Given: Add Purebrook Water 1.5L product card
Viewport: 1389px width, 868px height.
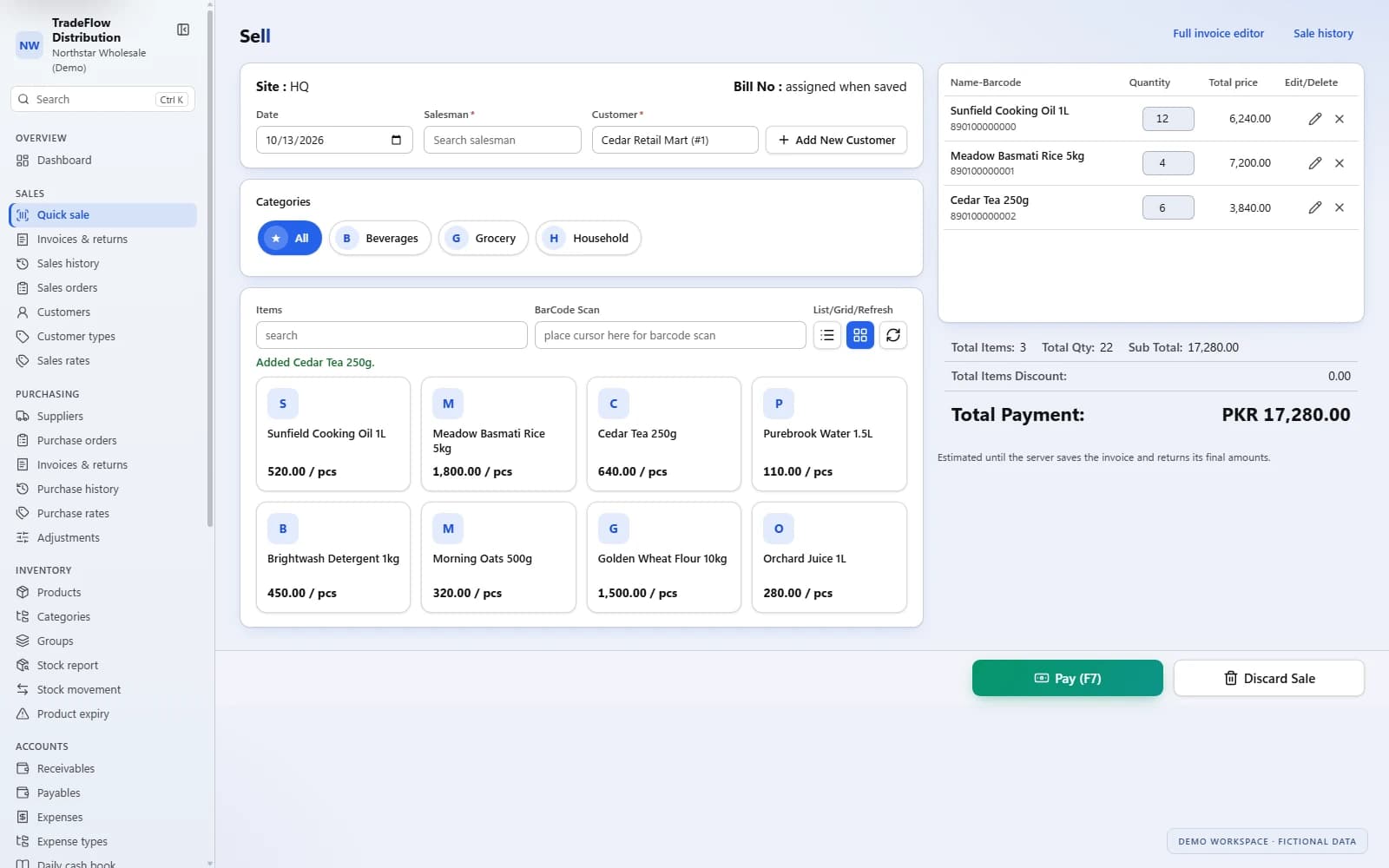Looking at the screenshot, I should pos(829,434).
